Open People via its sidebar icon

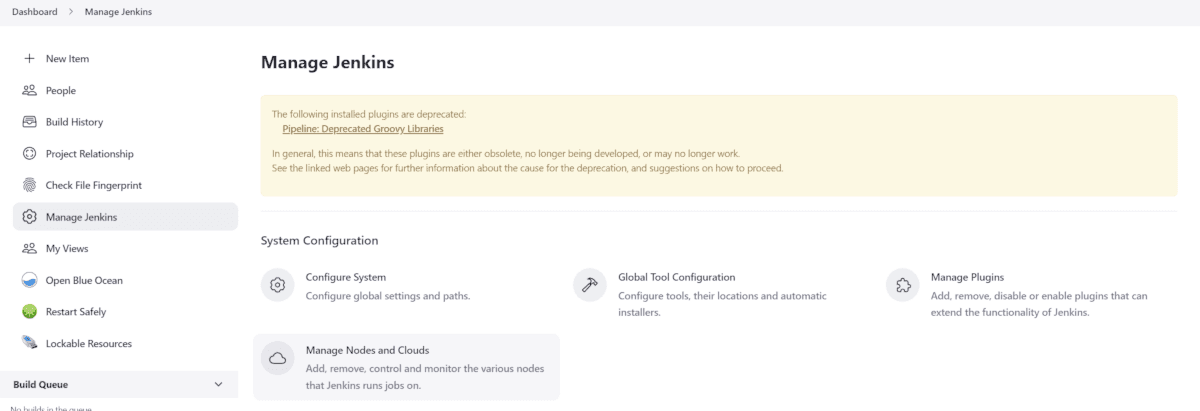[x=29, y=91]
